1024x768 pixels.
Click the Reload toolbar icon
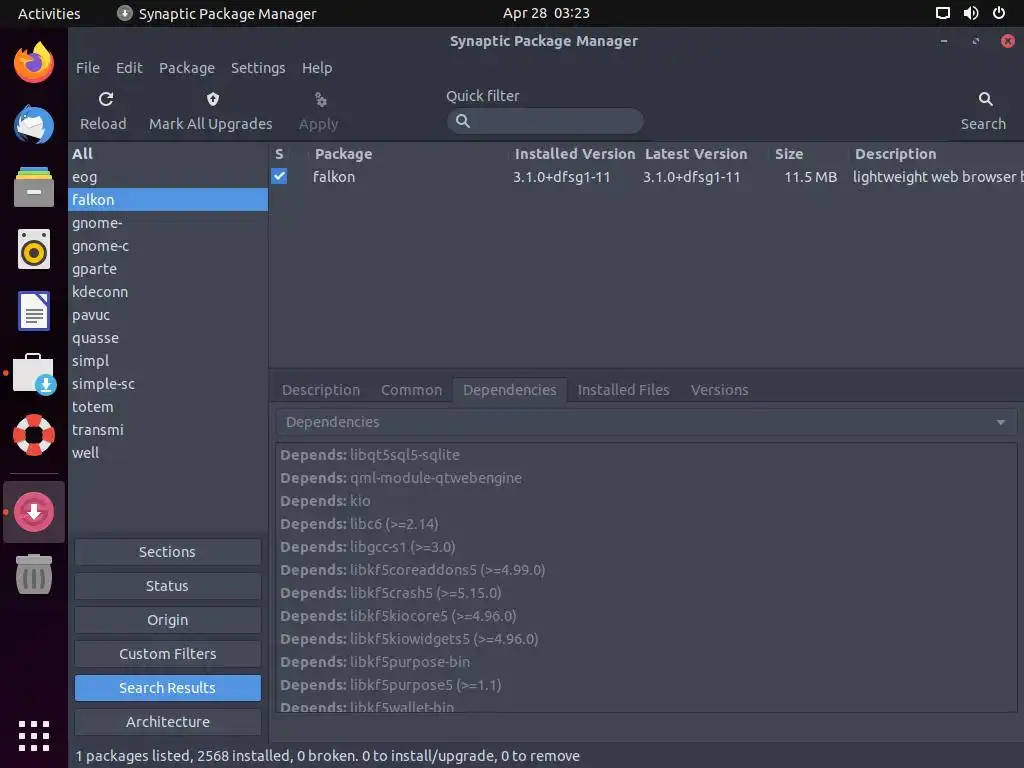click(x=106, y=99)
